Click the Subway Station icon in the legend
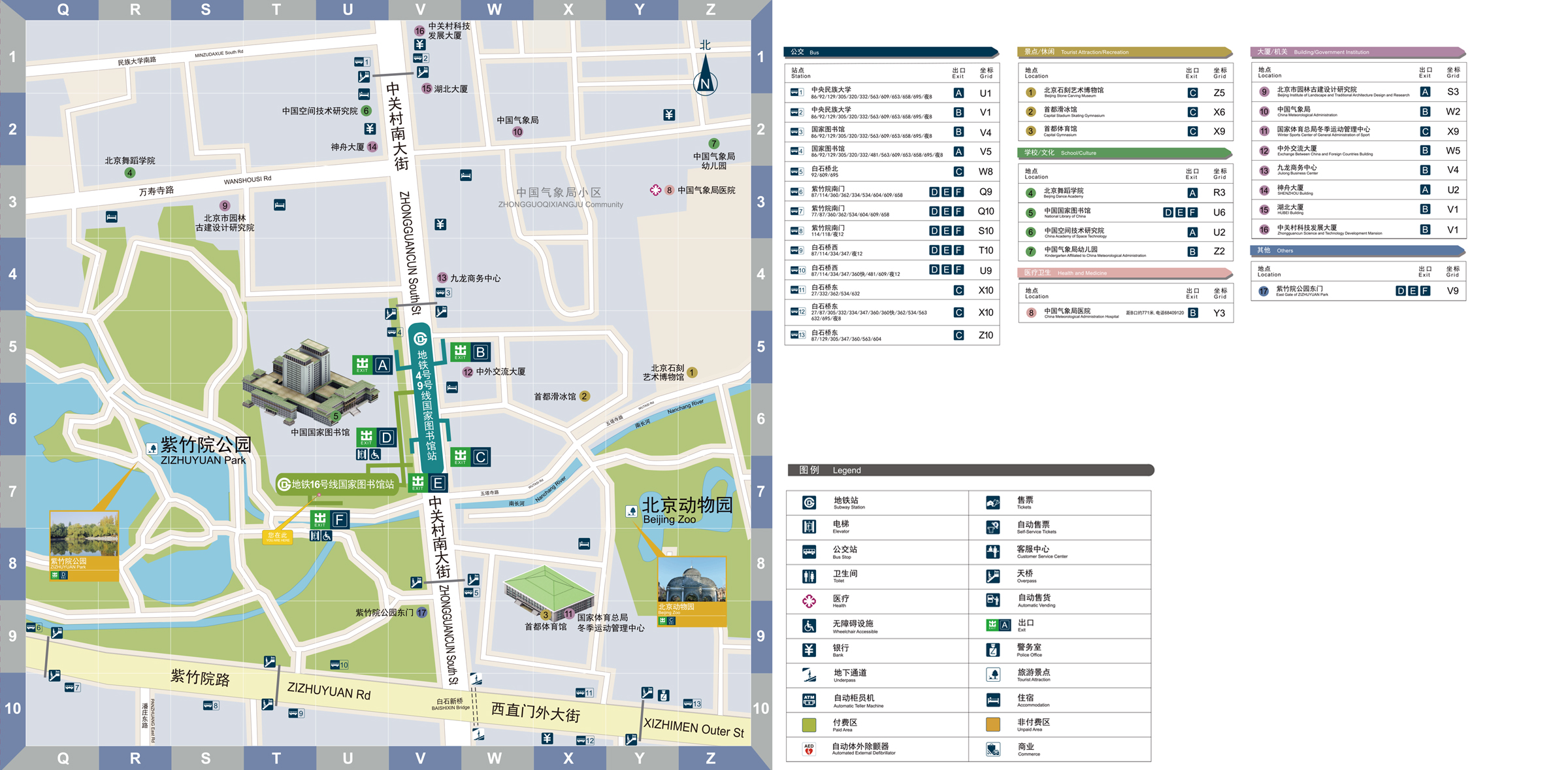Screen dimensions: 1568x770 (809, 503)
